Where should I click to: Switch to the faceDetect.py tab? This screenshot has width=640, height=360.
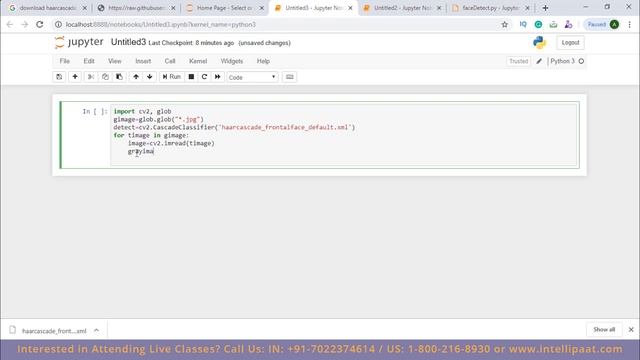[x=491, y=8]
